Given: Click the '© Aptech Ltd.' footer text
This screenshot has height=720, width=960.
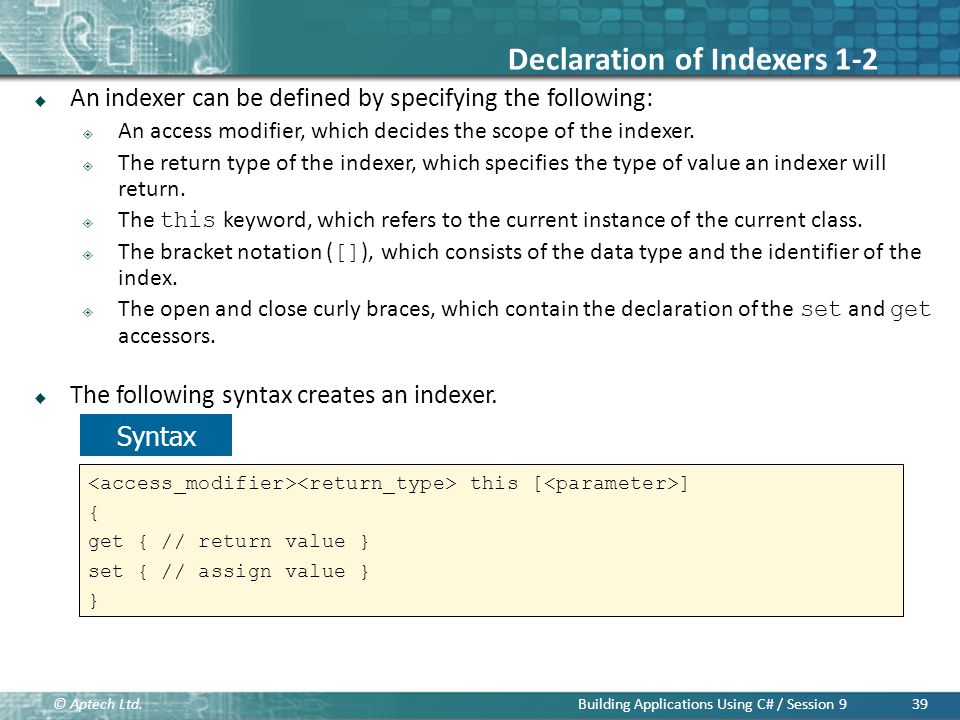Looking at the screenshot, I should click(98, 704).
